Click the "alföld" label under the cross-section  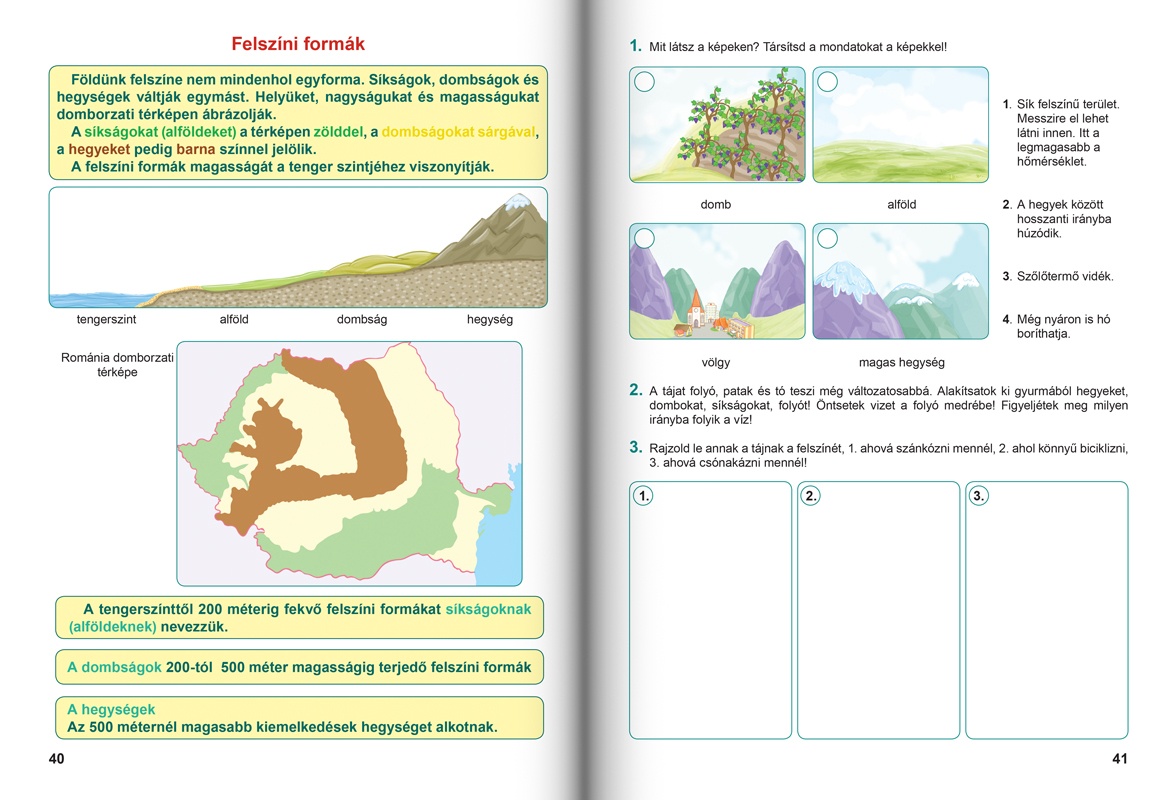click(x=234, y=319)
